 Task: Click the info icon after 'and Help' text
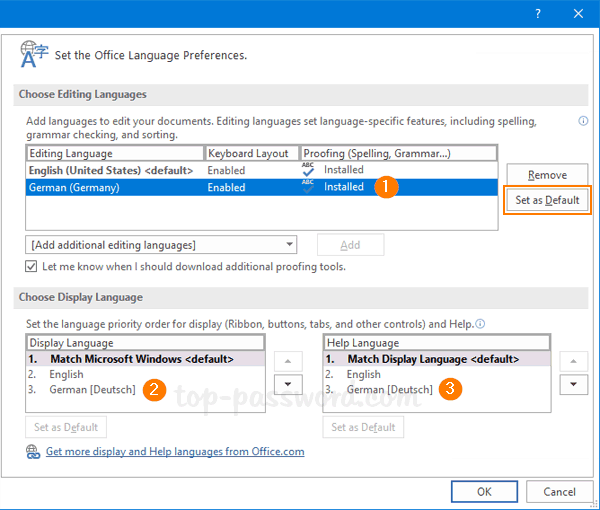tap(481, 324)
